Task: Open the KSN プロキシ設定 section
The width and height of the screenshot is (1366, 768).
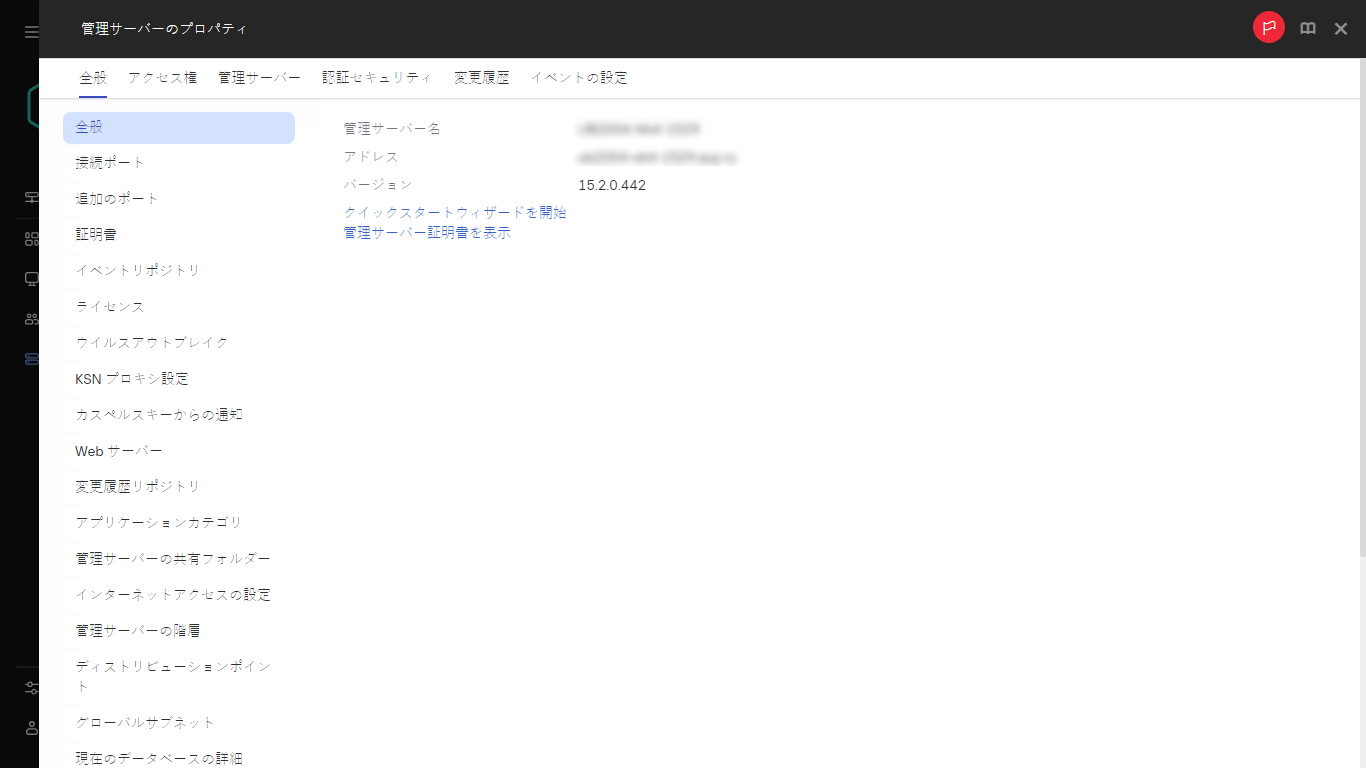Action: tap(131, 378)
